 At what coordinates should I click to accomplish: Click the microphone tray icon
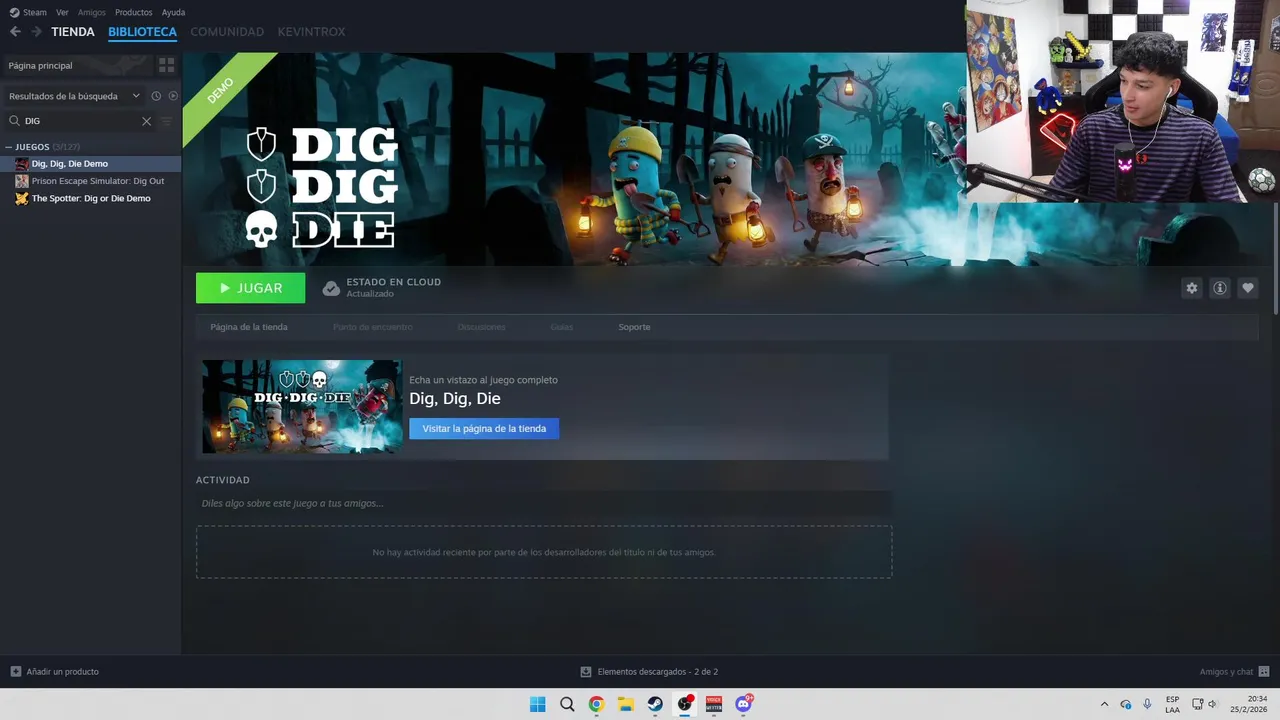[x=1147, y=704]
